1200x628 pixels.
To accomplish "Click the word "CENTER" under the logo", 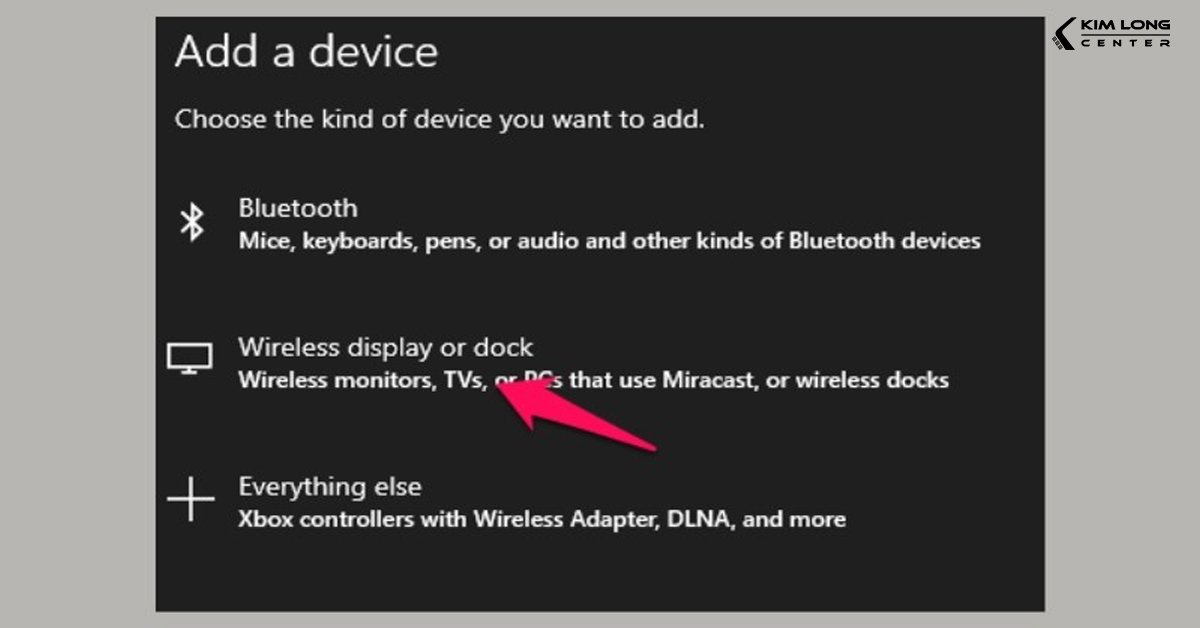I will point(1125,43).
